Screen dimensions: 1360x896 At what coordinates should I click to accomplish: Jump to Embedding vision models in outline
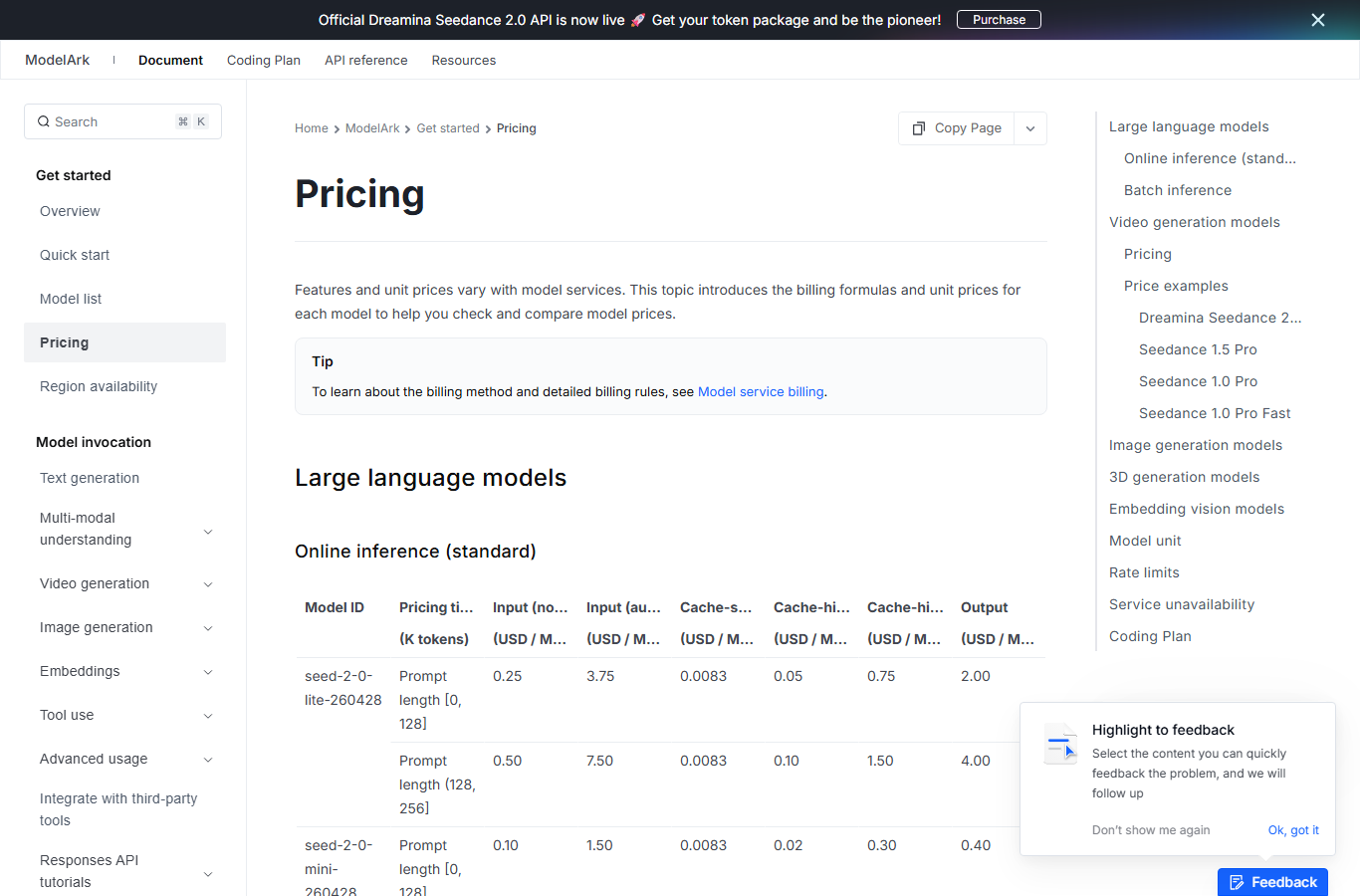[x=1197, y=509]
